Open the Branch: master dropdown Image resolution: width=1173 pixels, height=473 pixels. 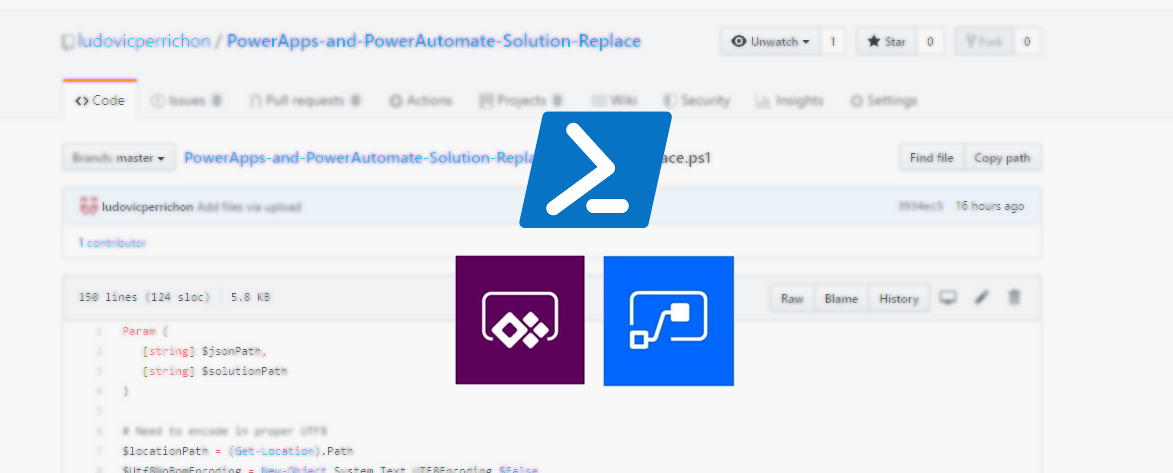tap(119, 158)
